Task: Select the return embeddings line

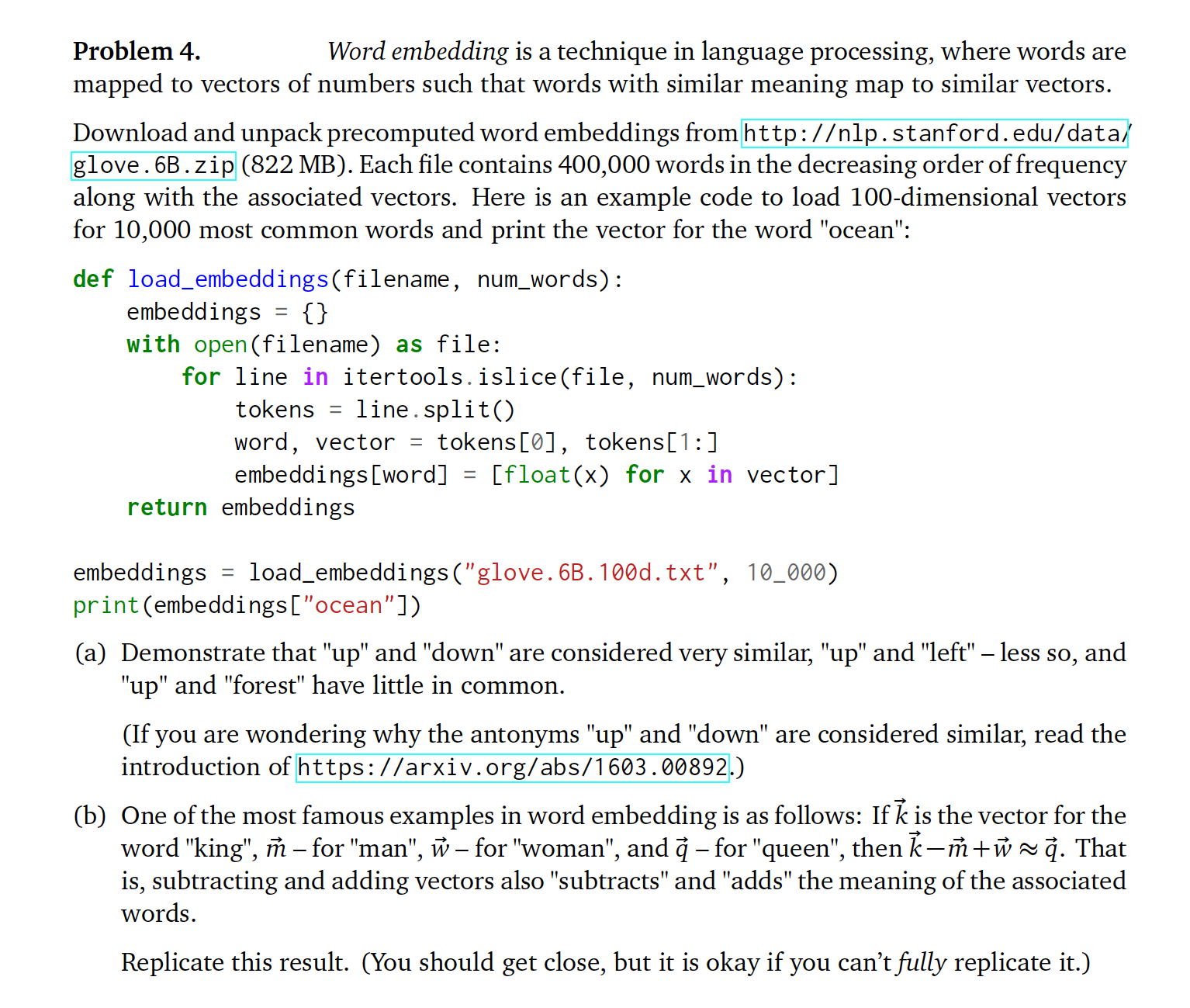Action: [x=240, y=507]
